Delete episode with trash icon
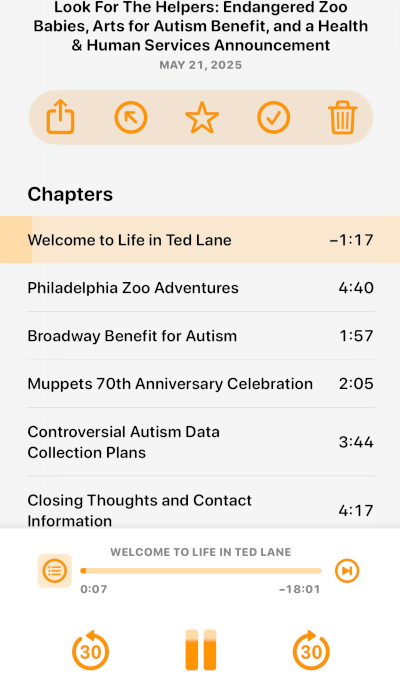This screenshot has width=400, height=694. pos(343,117)
